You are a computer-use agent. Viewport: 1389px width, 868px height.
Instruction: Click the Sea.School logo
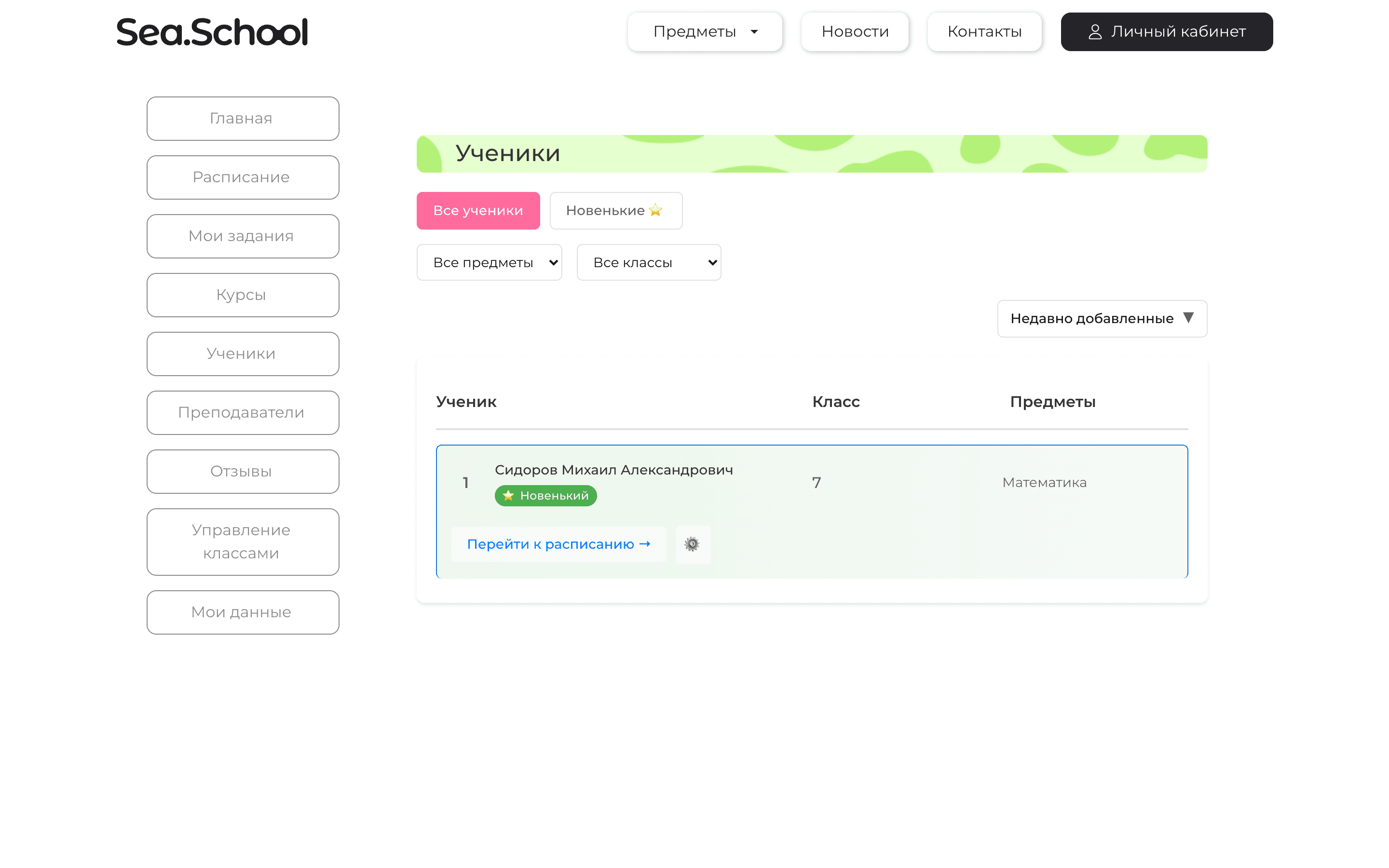point(212,32)
